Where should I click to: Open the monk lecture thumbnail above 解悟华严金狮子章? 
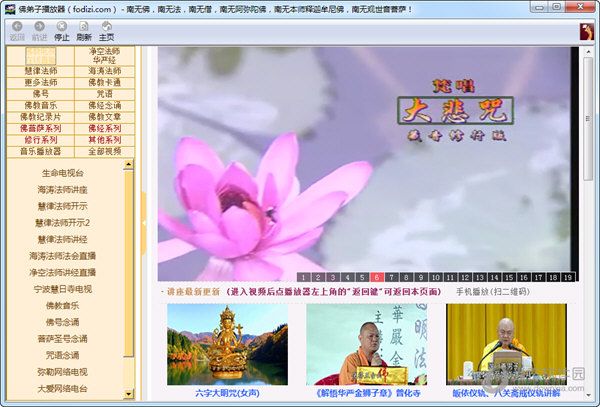click(367, 344)
